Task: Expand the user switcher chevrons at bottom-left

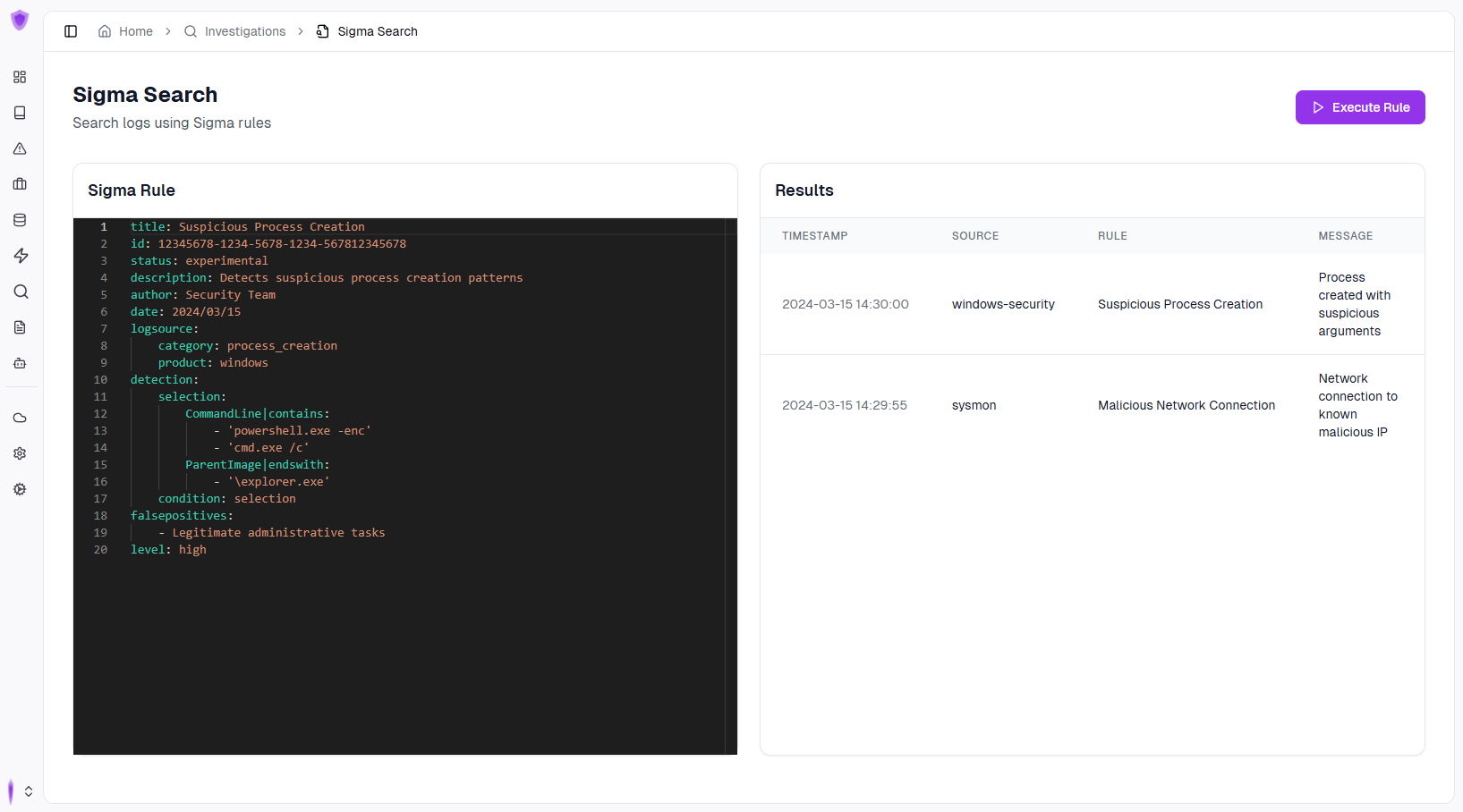Action: point(29,791)
